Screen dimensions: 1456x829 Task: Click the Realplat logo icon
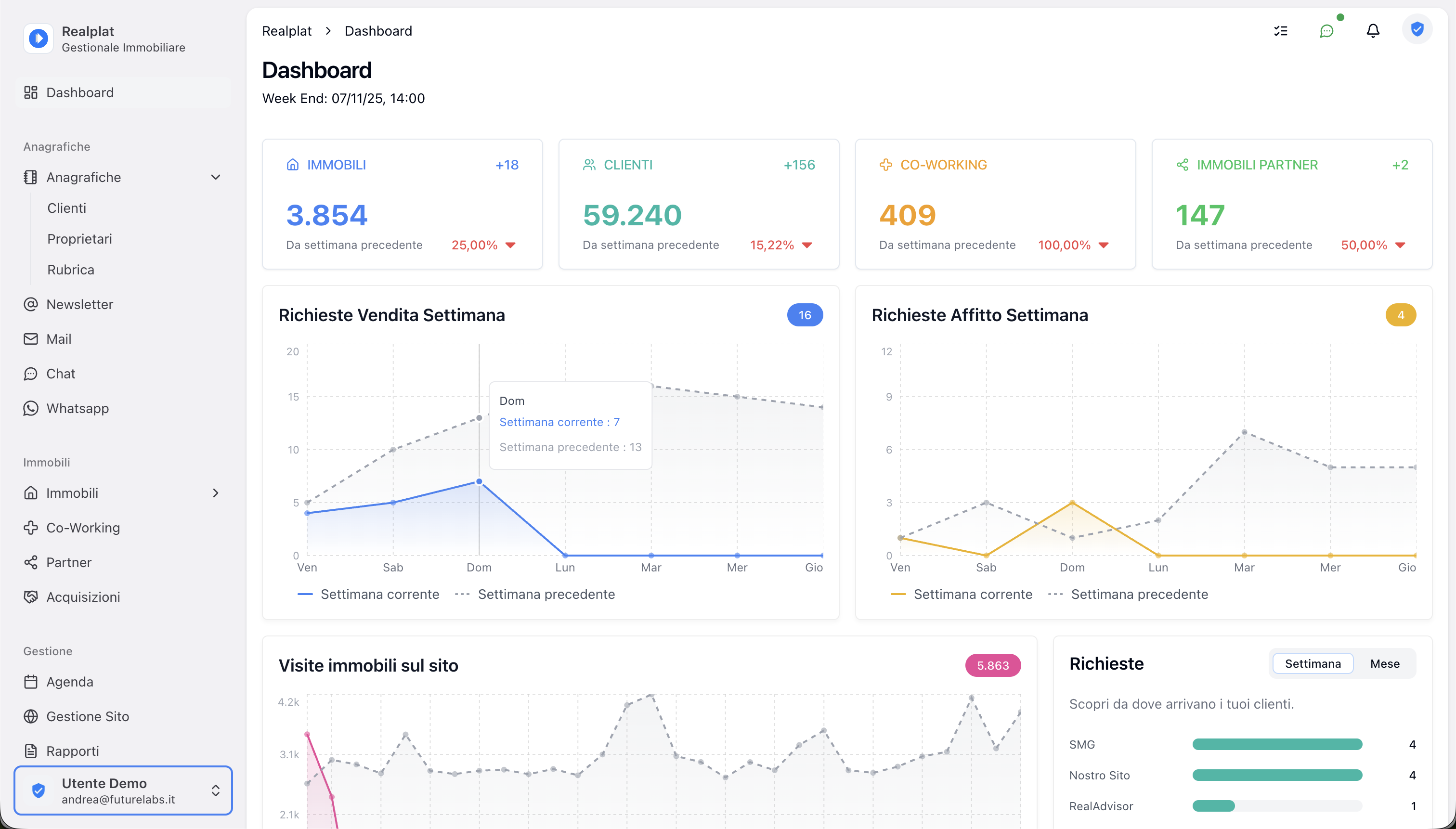point(38,39)
